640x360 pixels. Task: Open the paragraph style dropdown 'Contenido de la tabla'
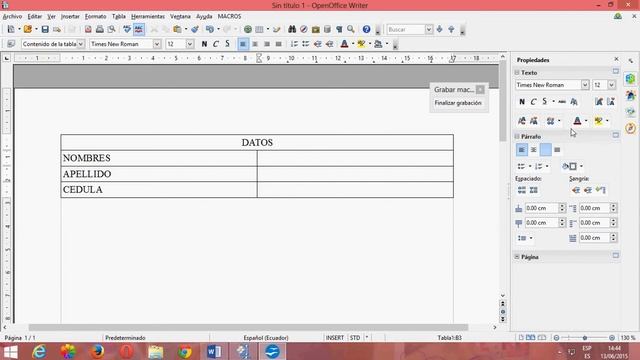pos(81,44)
